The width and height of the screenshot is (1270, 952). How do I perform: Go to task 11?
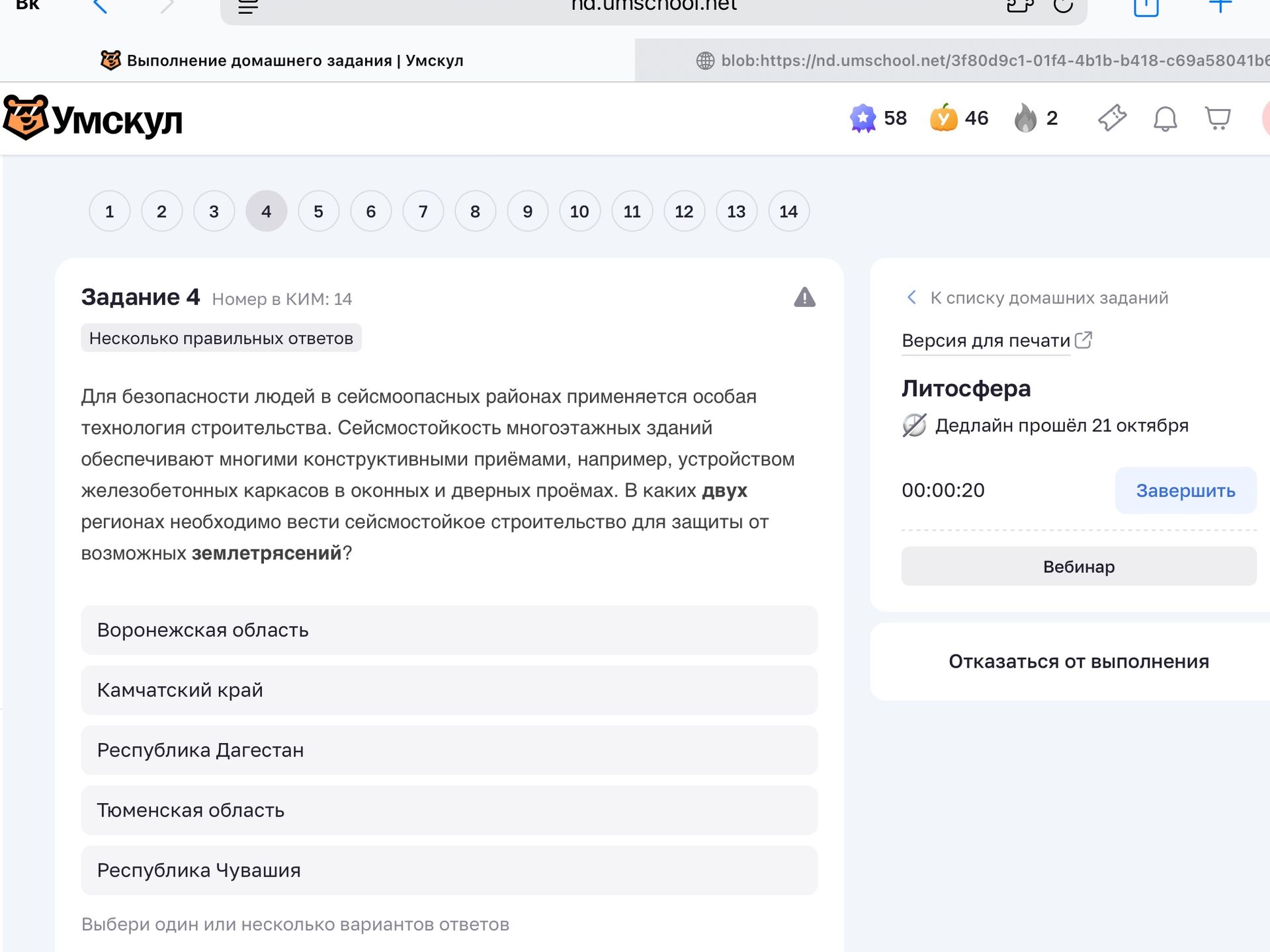coord(632,212)
